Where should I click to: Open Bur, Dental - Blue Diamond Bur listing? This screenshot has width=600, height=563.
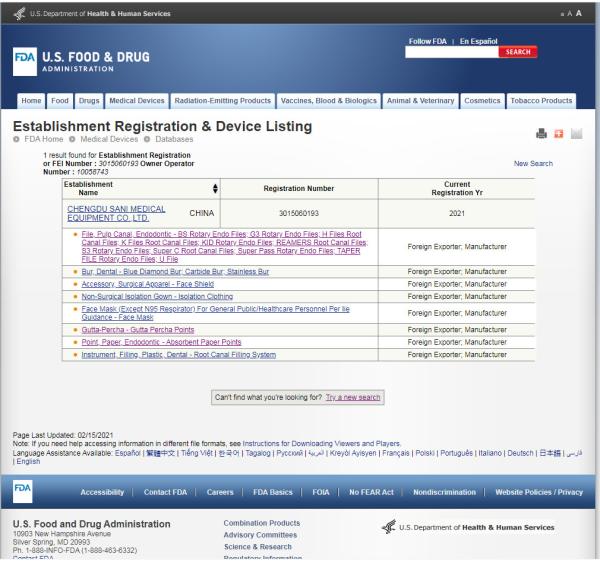(x=175, y=271)
